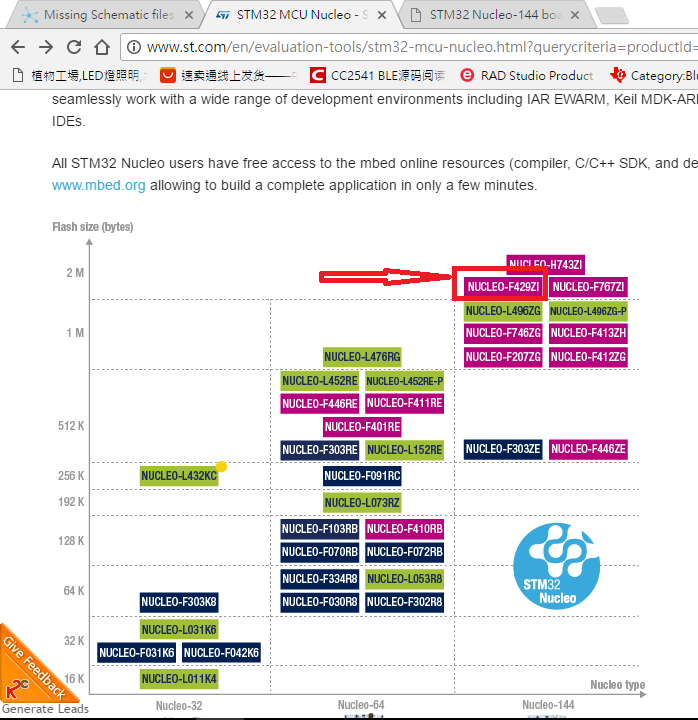Click the NUCLEO-F303ZE board
698x720 pixels.
[x=503, y=449]
